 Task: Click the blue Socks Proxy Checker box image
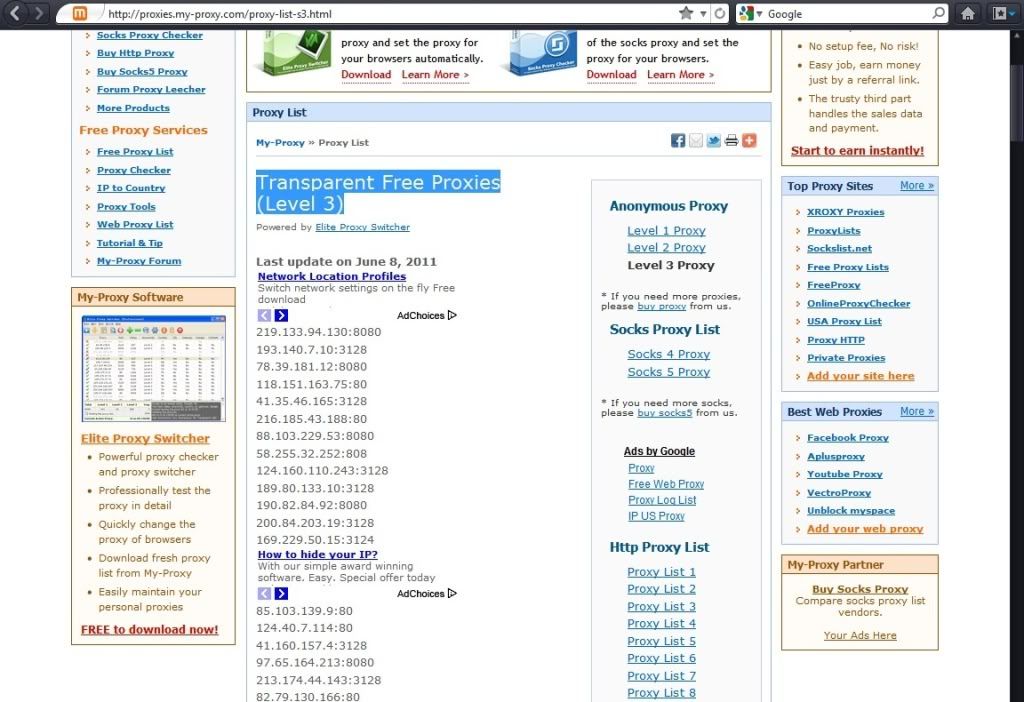539,53
